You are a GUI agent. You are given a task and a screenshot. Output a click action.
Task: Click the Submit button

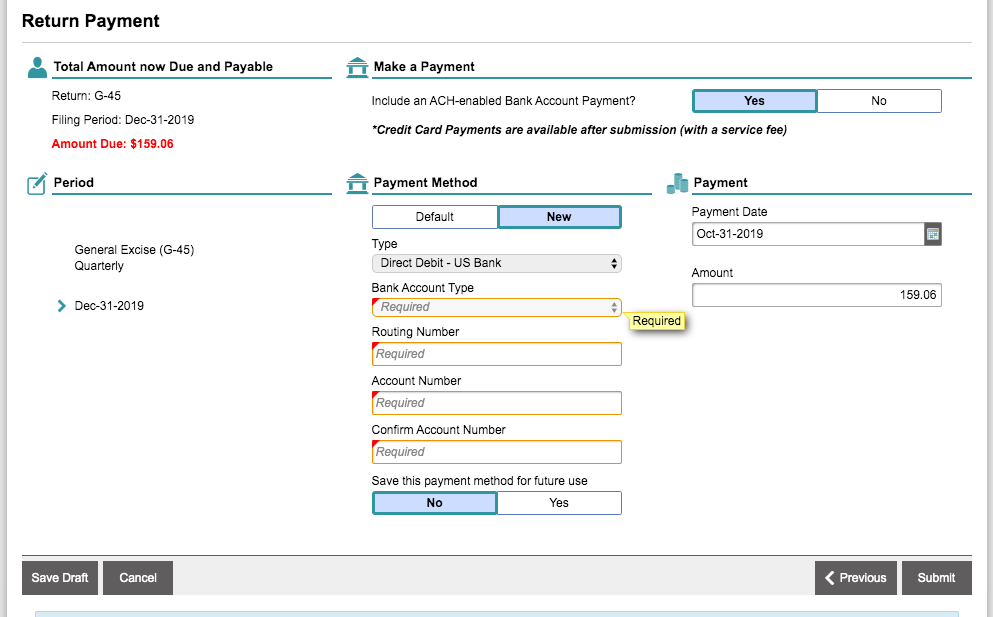[x=936, y=578]
